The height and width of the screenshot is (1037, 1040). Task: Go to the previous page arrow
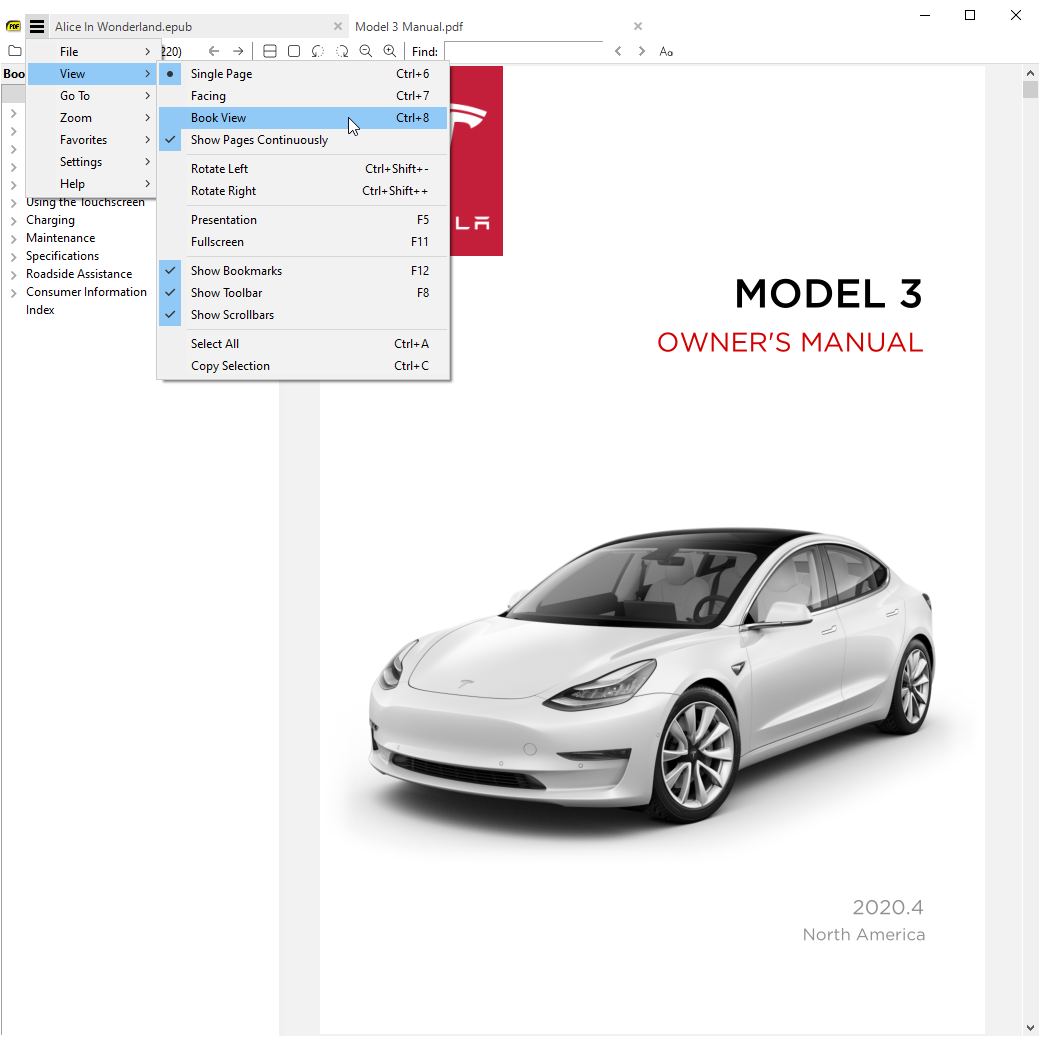click(x=214, y=51)
